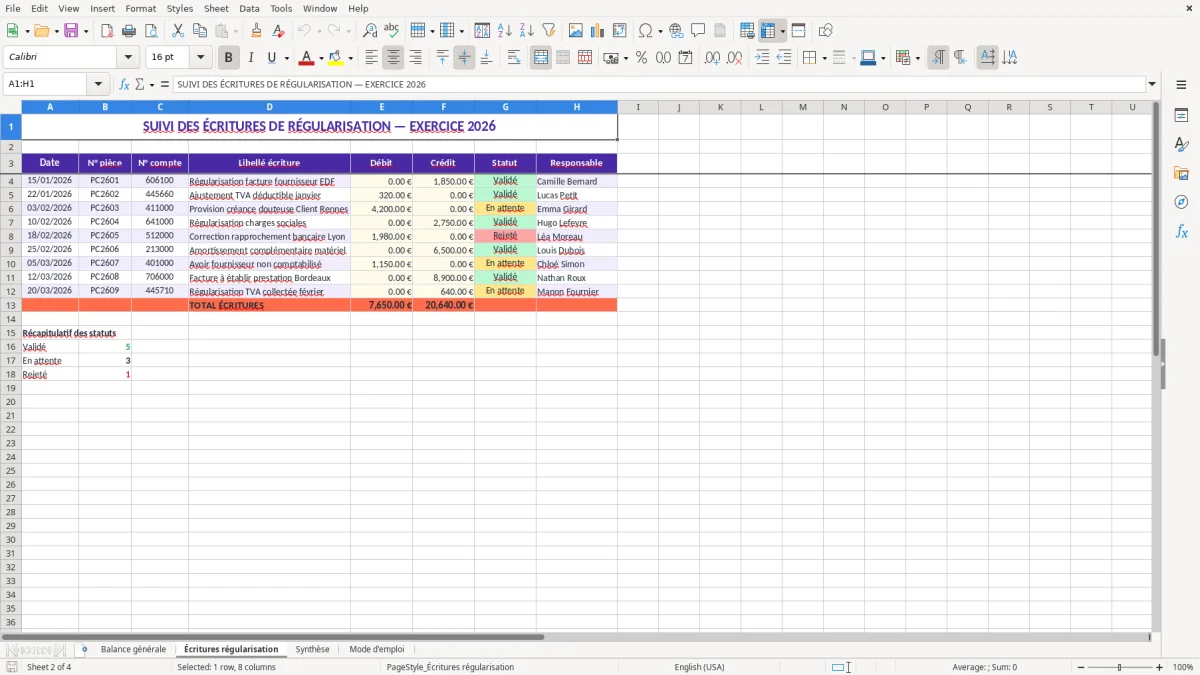The image size is (1200, 675).
Task: Open Find and Replace
Action: (x=370, y=31)
